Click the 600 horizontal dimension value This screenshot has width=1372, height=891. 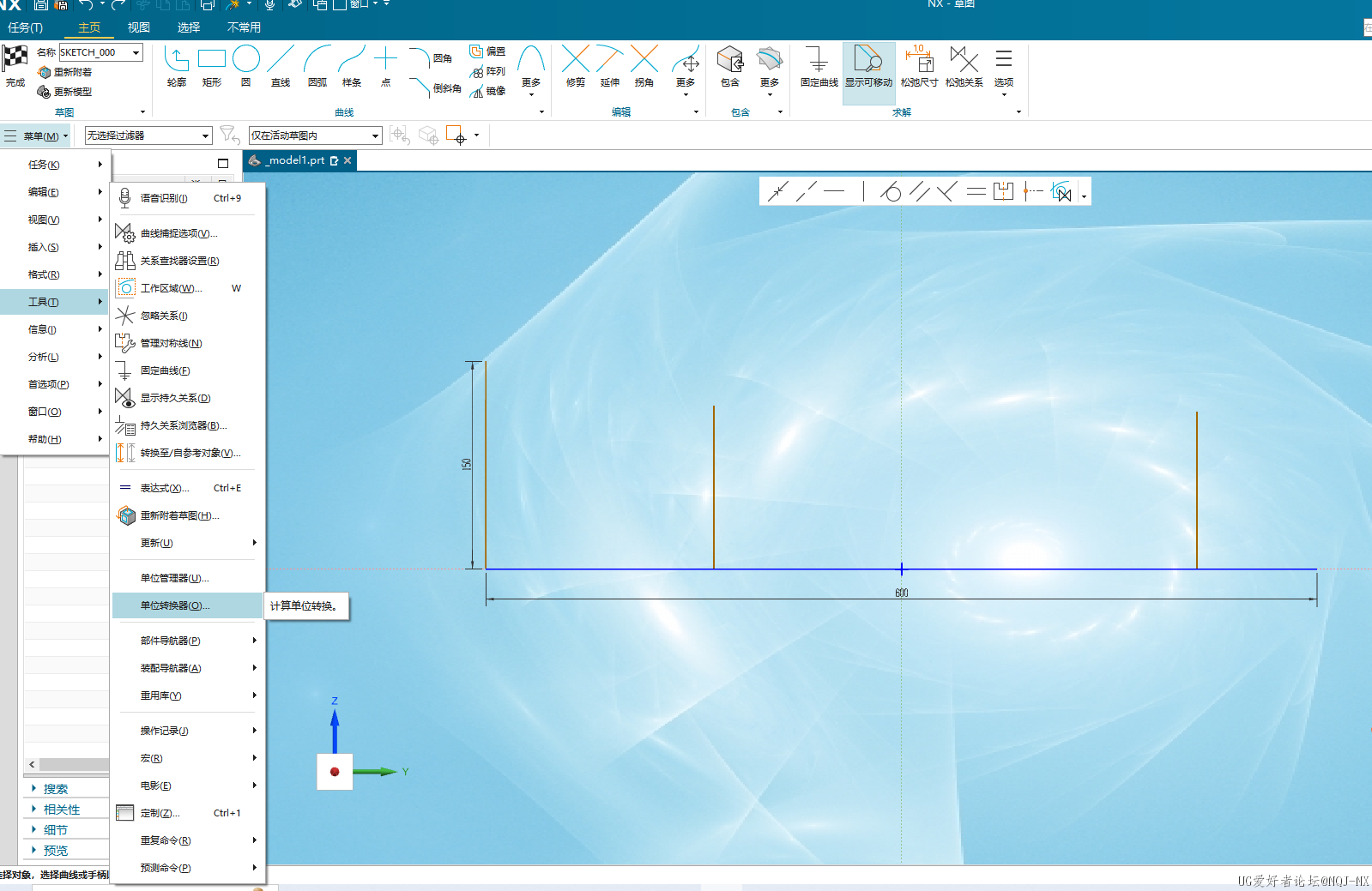(x=902, y=593)
